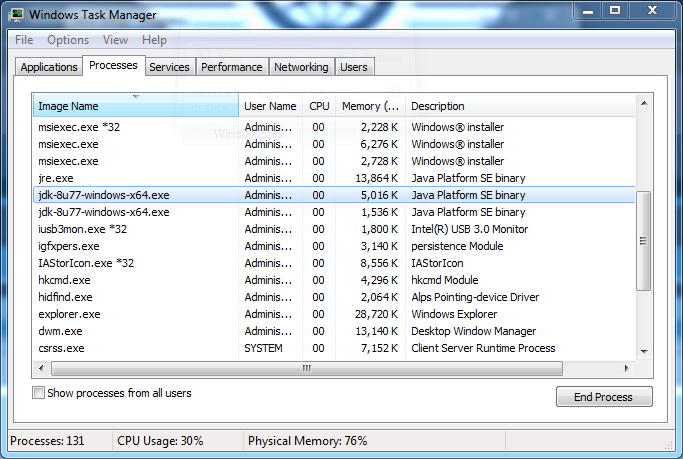Open the Performance tab
This screenshot has height=459, width=683.
[x=232, y=67]
